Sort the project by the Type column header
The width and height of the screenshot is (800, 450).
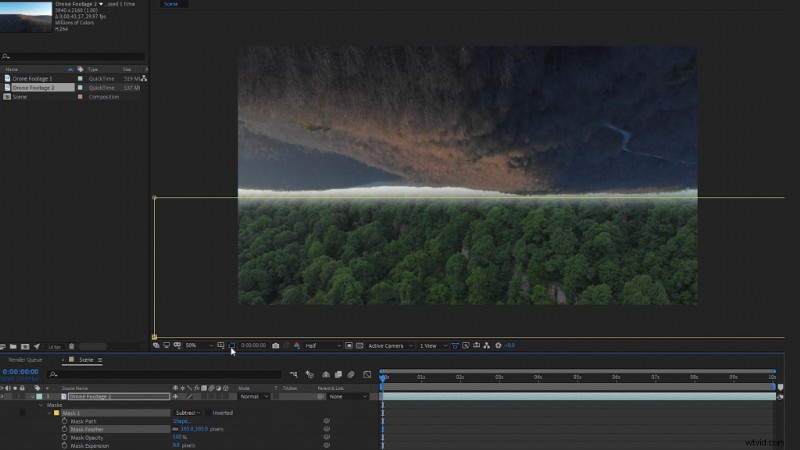click(93, 69)
